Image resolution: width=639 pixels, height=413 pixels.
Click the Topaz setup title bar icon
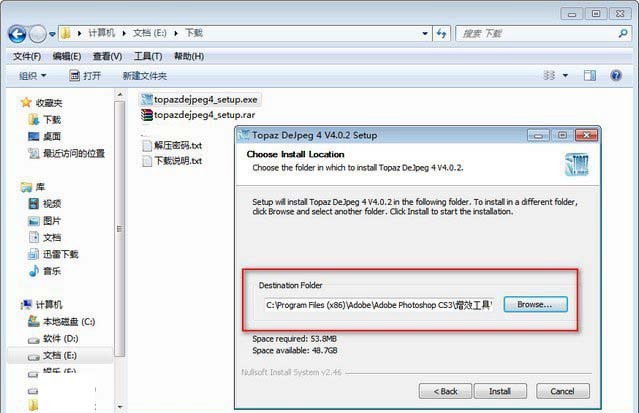pyautogui.click(x=244, y=135)
